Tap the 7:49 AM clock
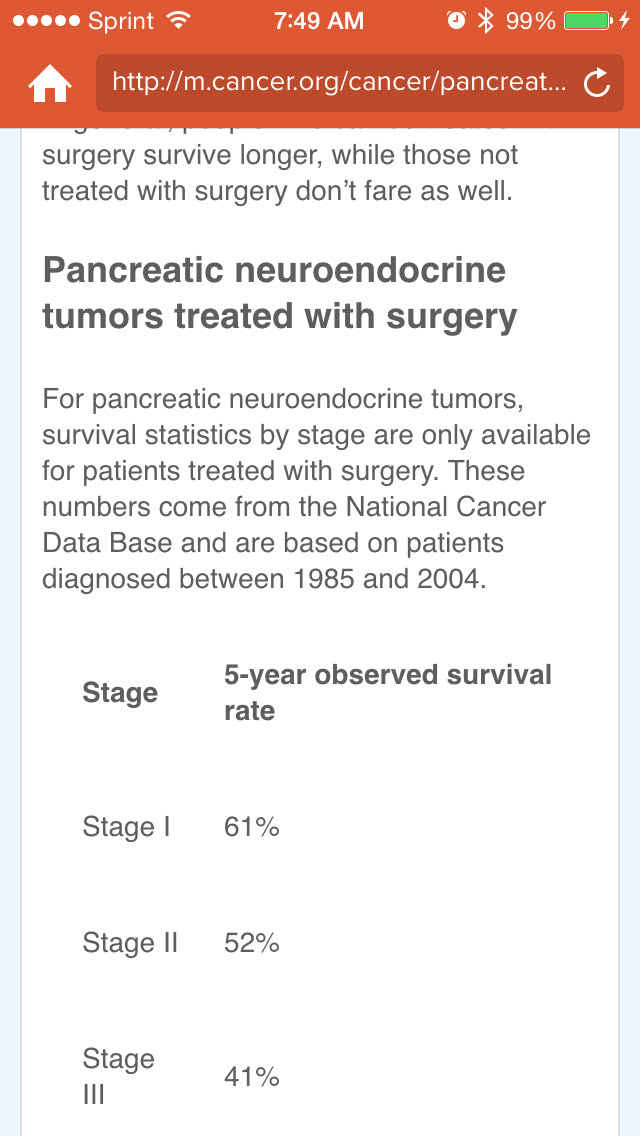 click(x=319, y=20)
